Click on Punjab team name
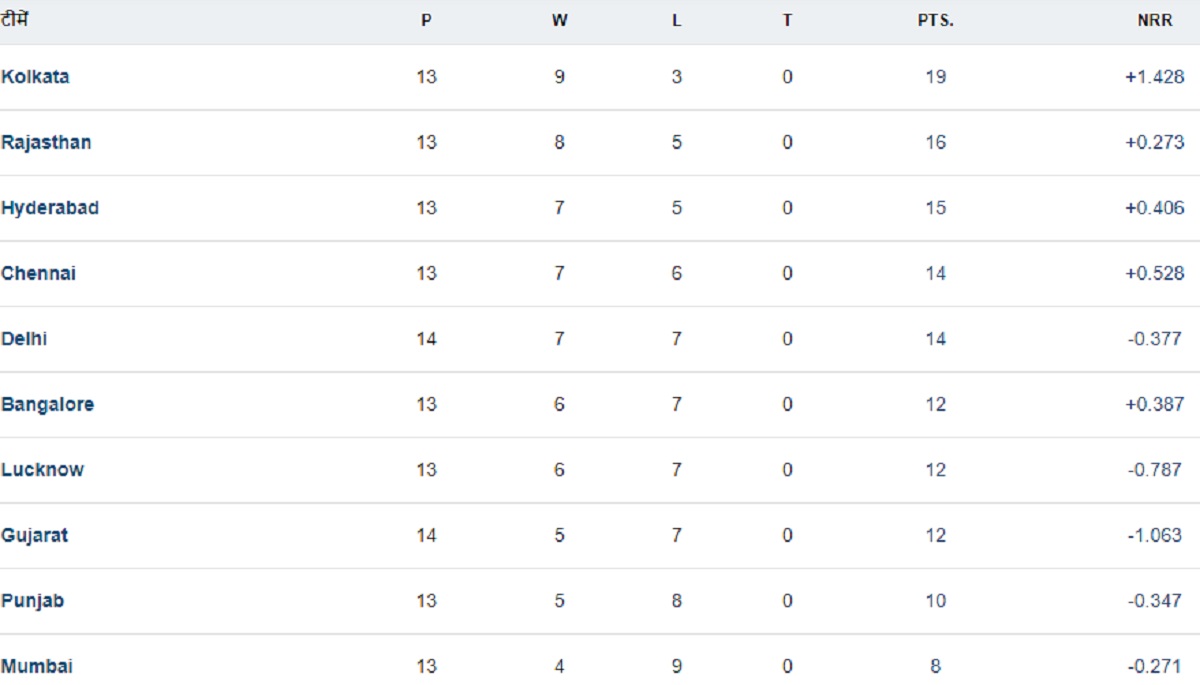This screenshot has height=685, width=1200. pos(33,601)
